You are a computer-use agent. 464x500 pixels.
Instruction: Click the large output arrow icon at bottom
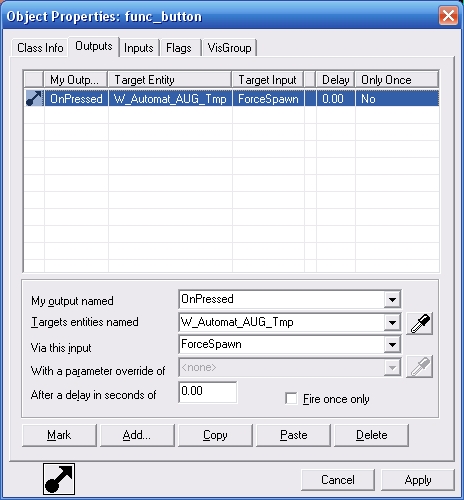(x=59, y=479)
